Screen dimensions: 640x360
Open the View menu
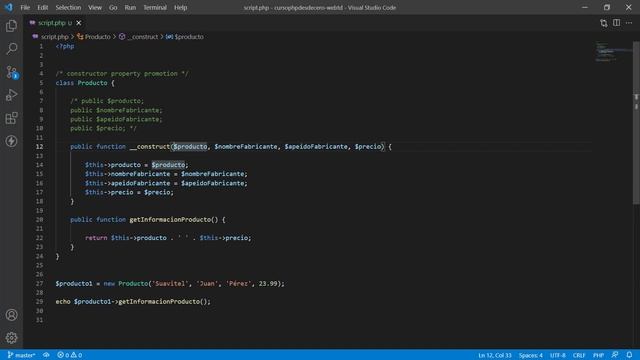tap(95, 7)
